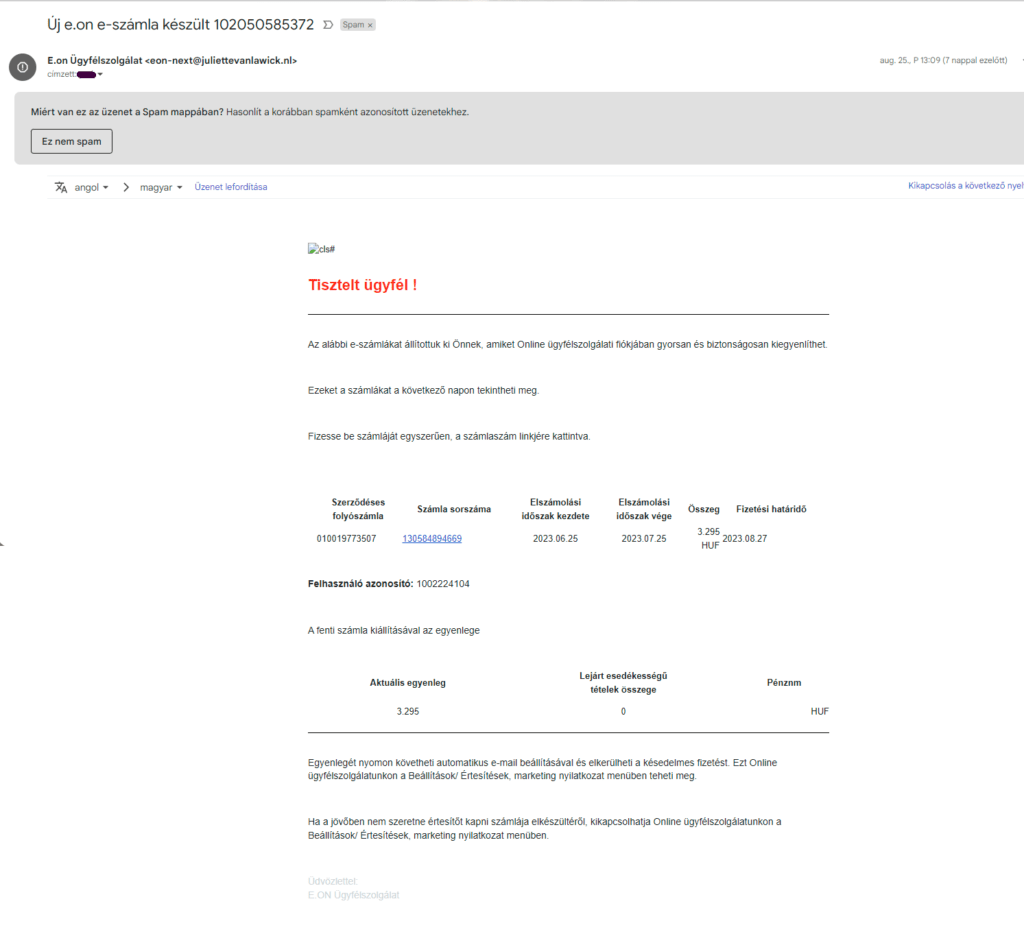This screenshot has height=945, width=1024.
Task: Open invoice number link 130584894669
Action: pos(432,538)
